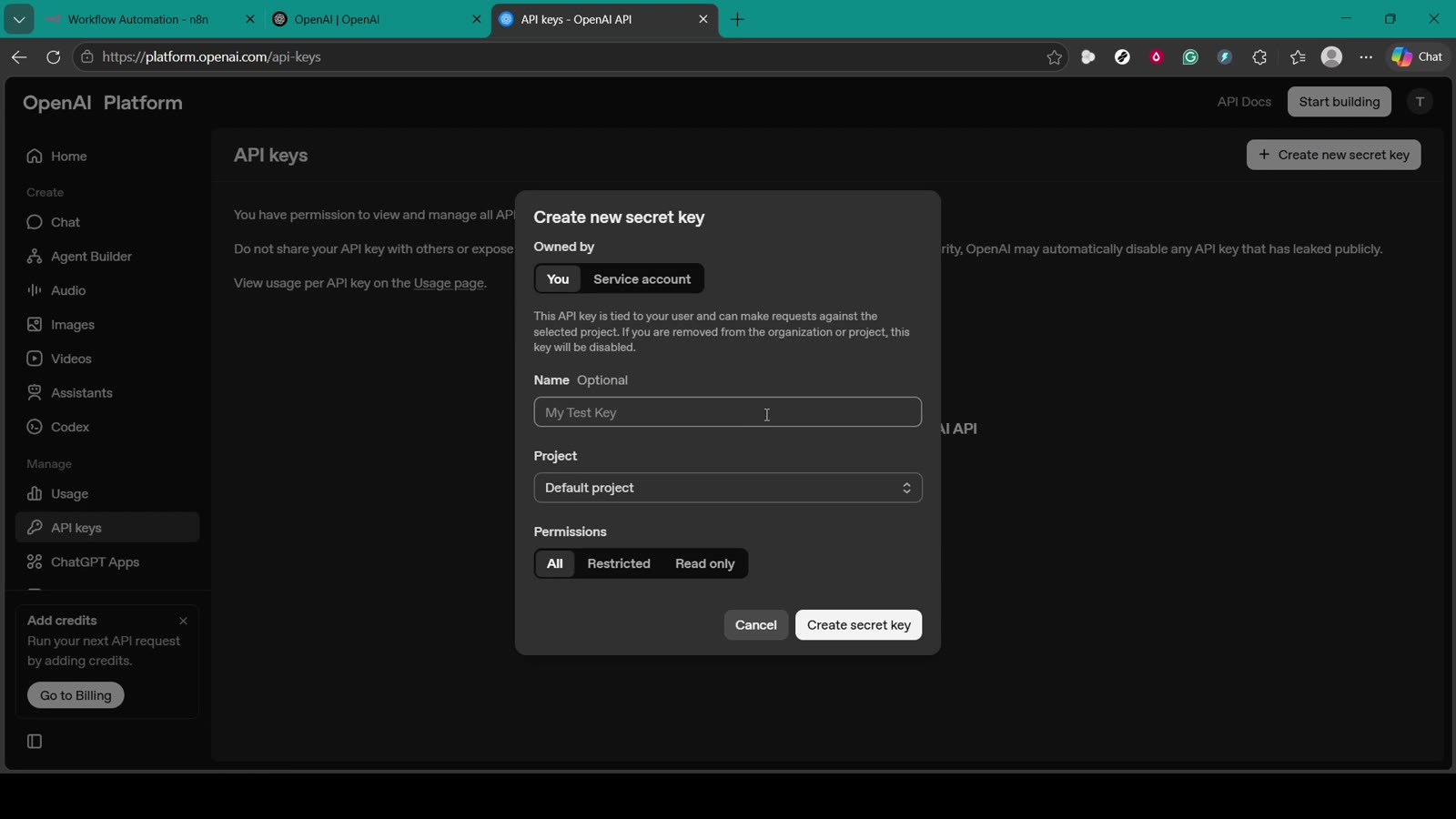Open new browser tab
The height and width of the screenshot is (819, 1456).
click(x=737, y=19)
